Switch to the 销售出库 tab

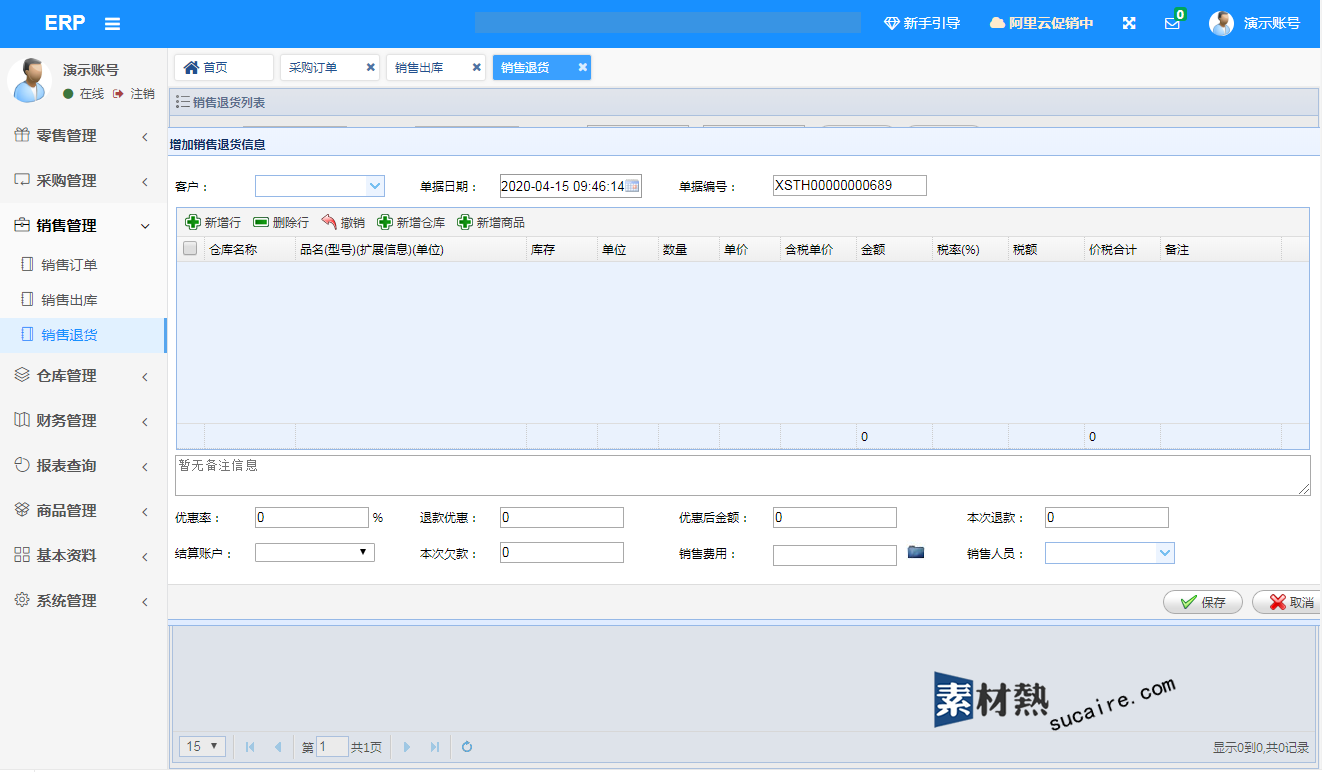[x=419, y=67]
